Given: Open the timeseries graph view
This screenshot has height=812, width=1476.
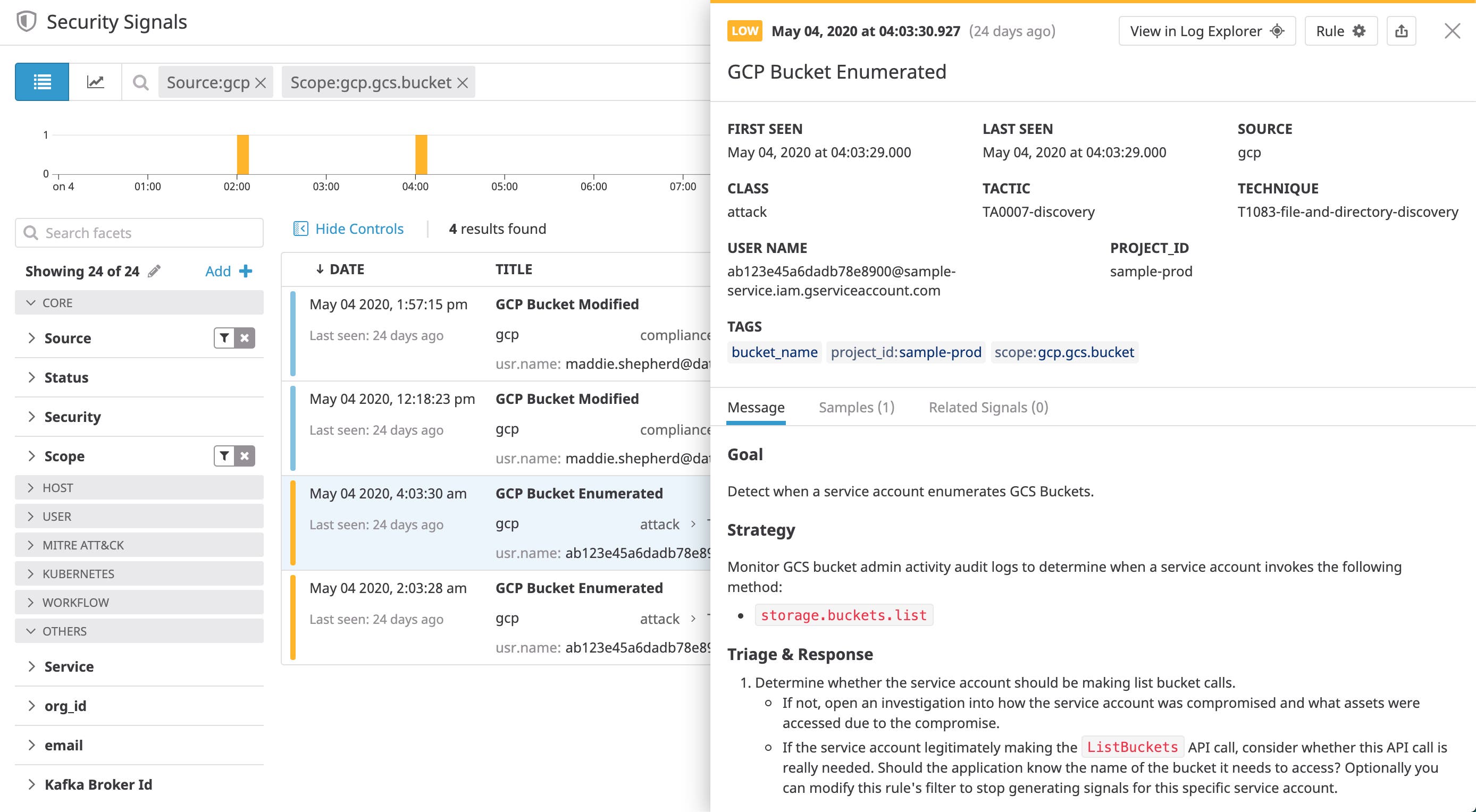Looking at the screenshot, I should [x=95, y=81].
